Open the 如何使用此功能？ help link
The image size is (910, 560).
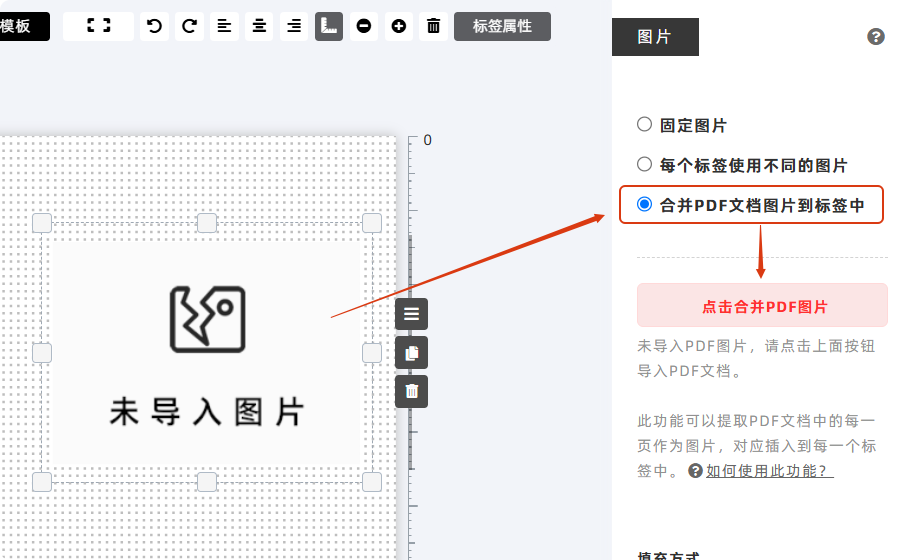click(x=770, y=471)
